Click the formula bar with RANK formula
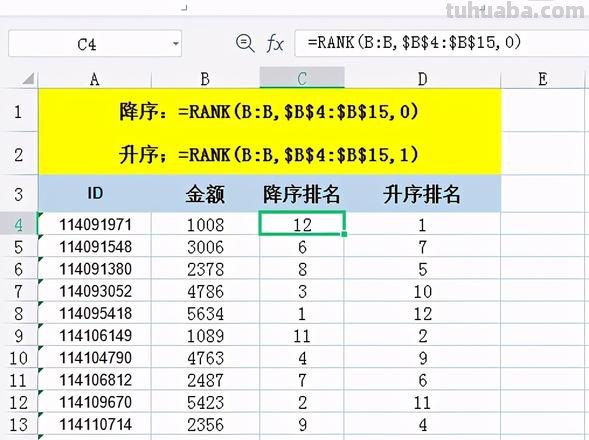 [442, 43]
